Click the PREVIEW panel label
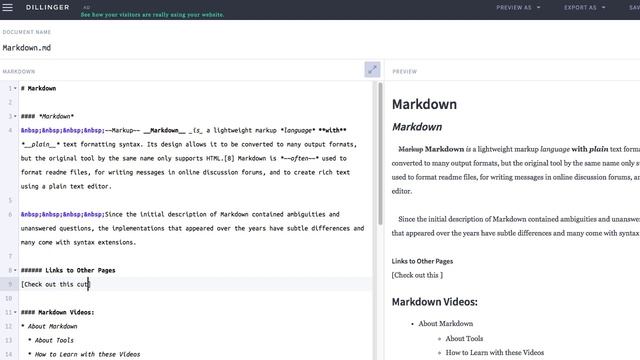This screenshot has height=360, width=640. coord(404,71)
